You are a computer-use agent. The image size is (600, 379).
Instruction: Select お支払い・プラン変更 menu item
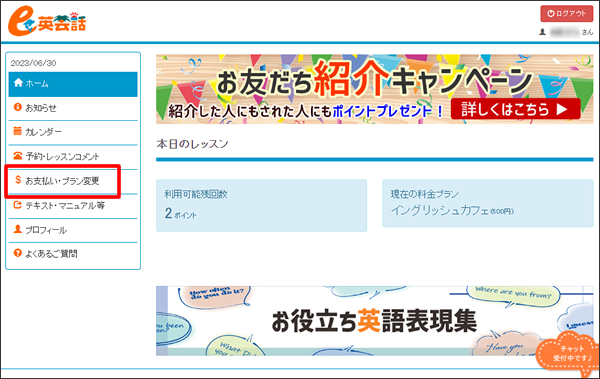73,181
